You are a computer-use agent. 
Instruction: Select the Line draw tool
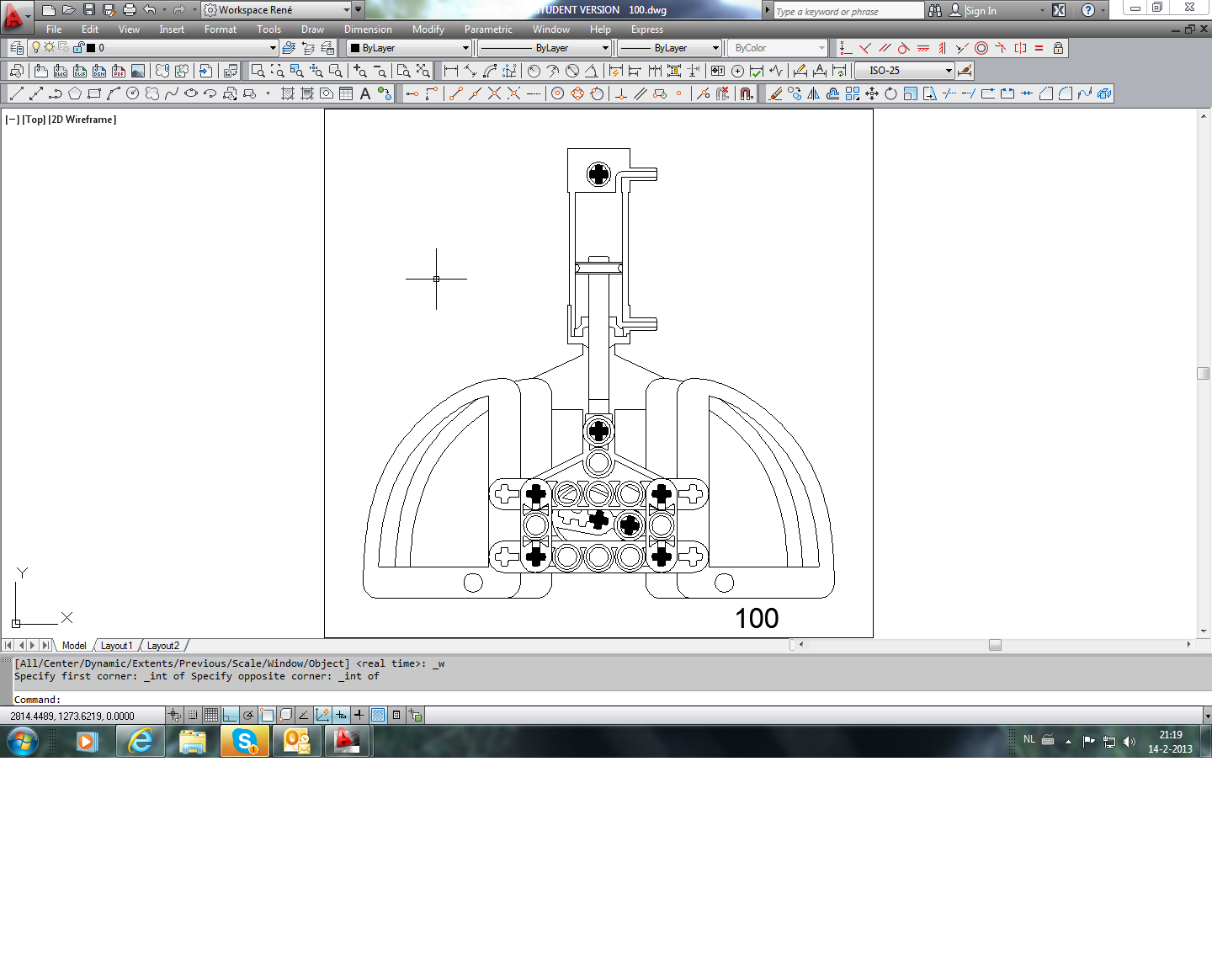16,93
